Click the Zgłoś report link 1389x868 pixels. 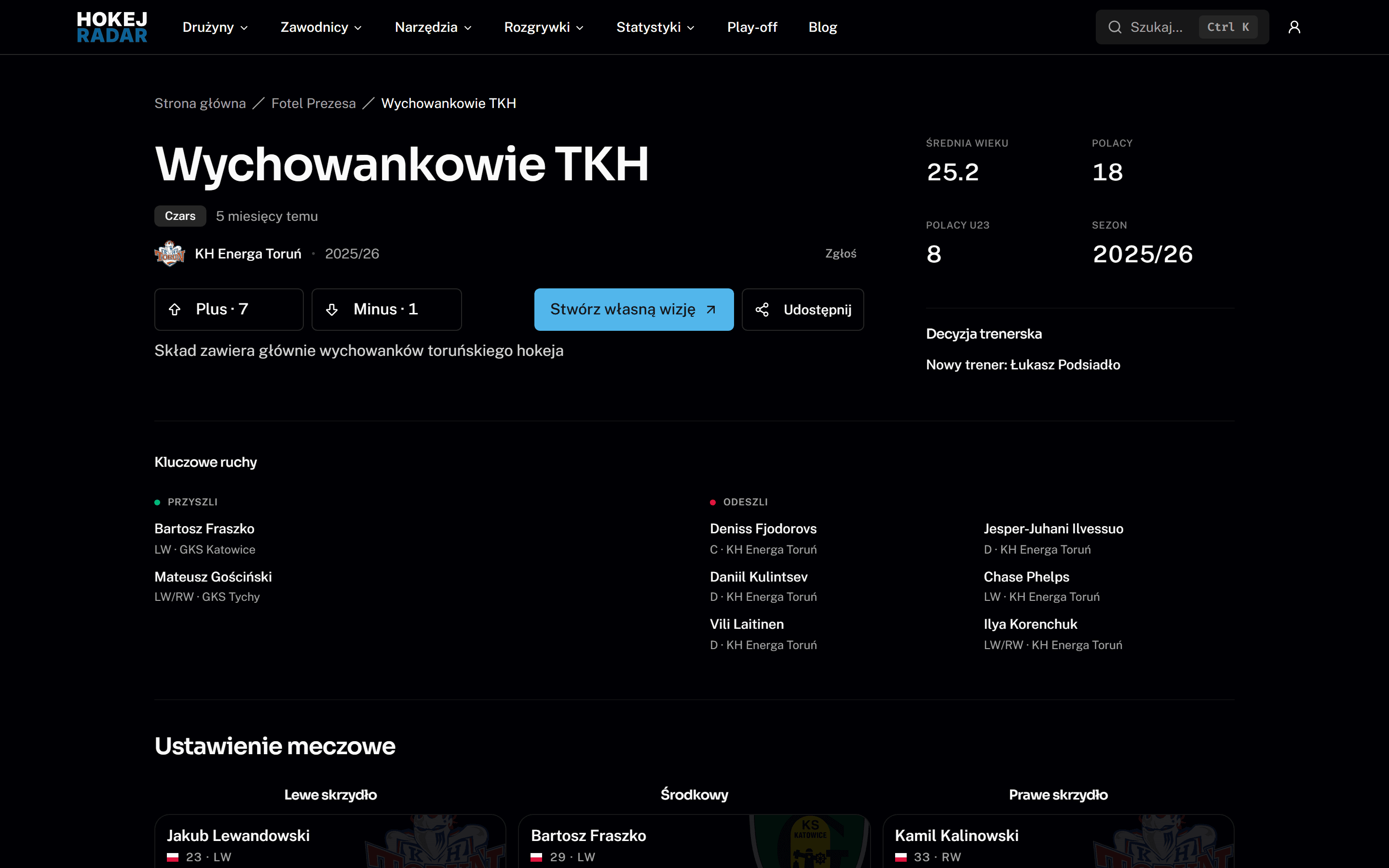(x=840, y=254)
